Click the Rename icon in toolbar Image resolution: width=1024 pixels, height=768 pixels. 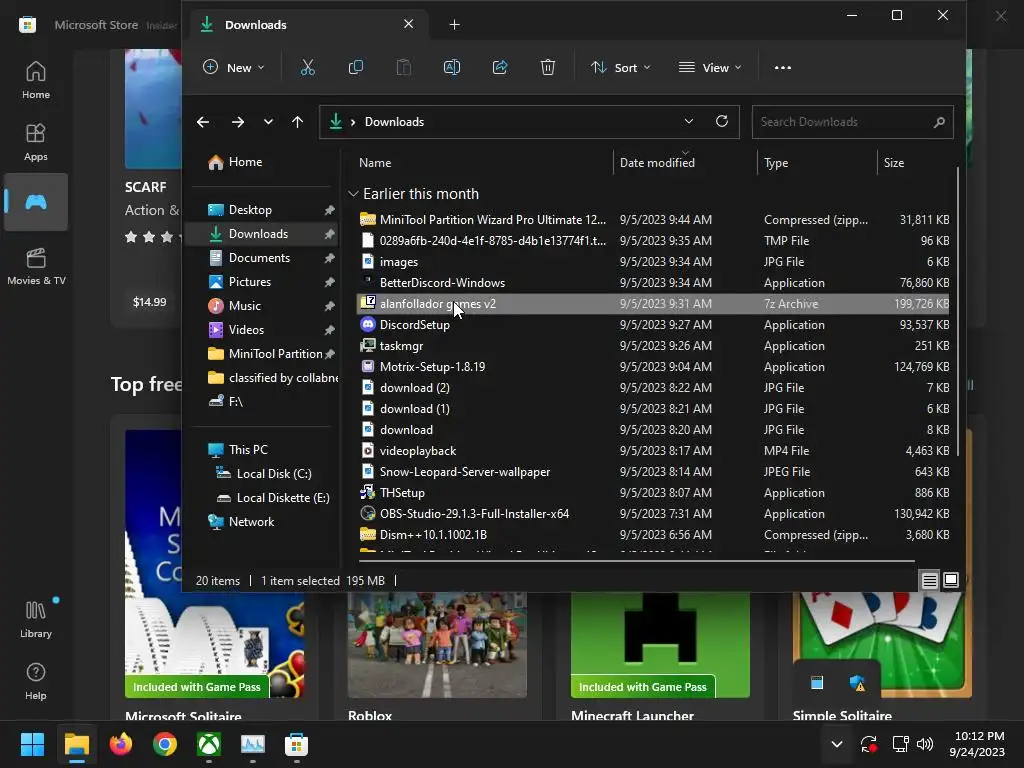point(452,67)
